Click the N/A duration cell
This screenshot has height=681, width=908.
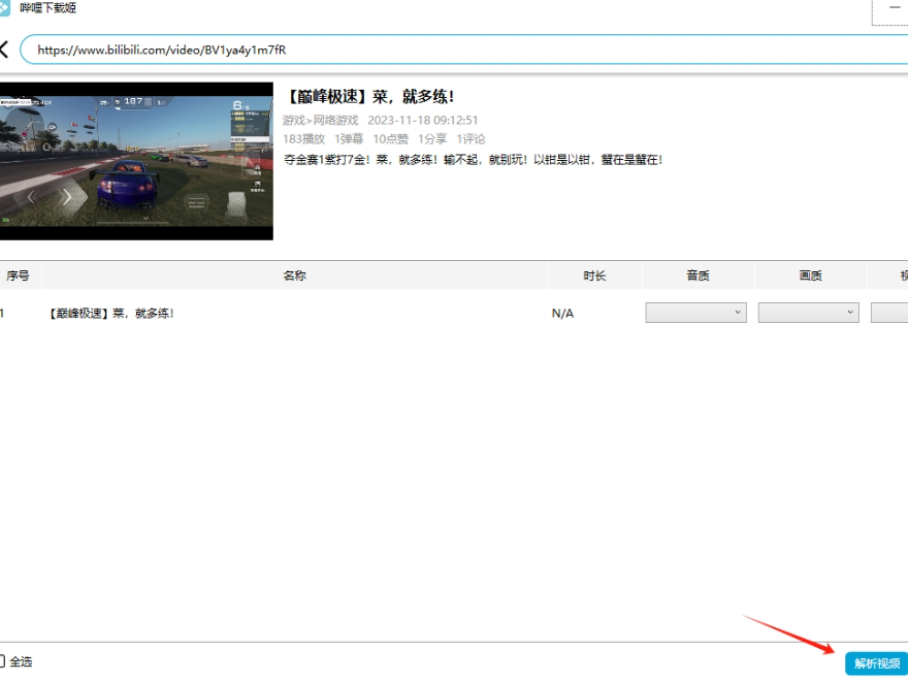[x=563, y=313]
